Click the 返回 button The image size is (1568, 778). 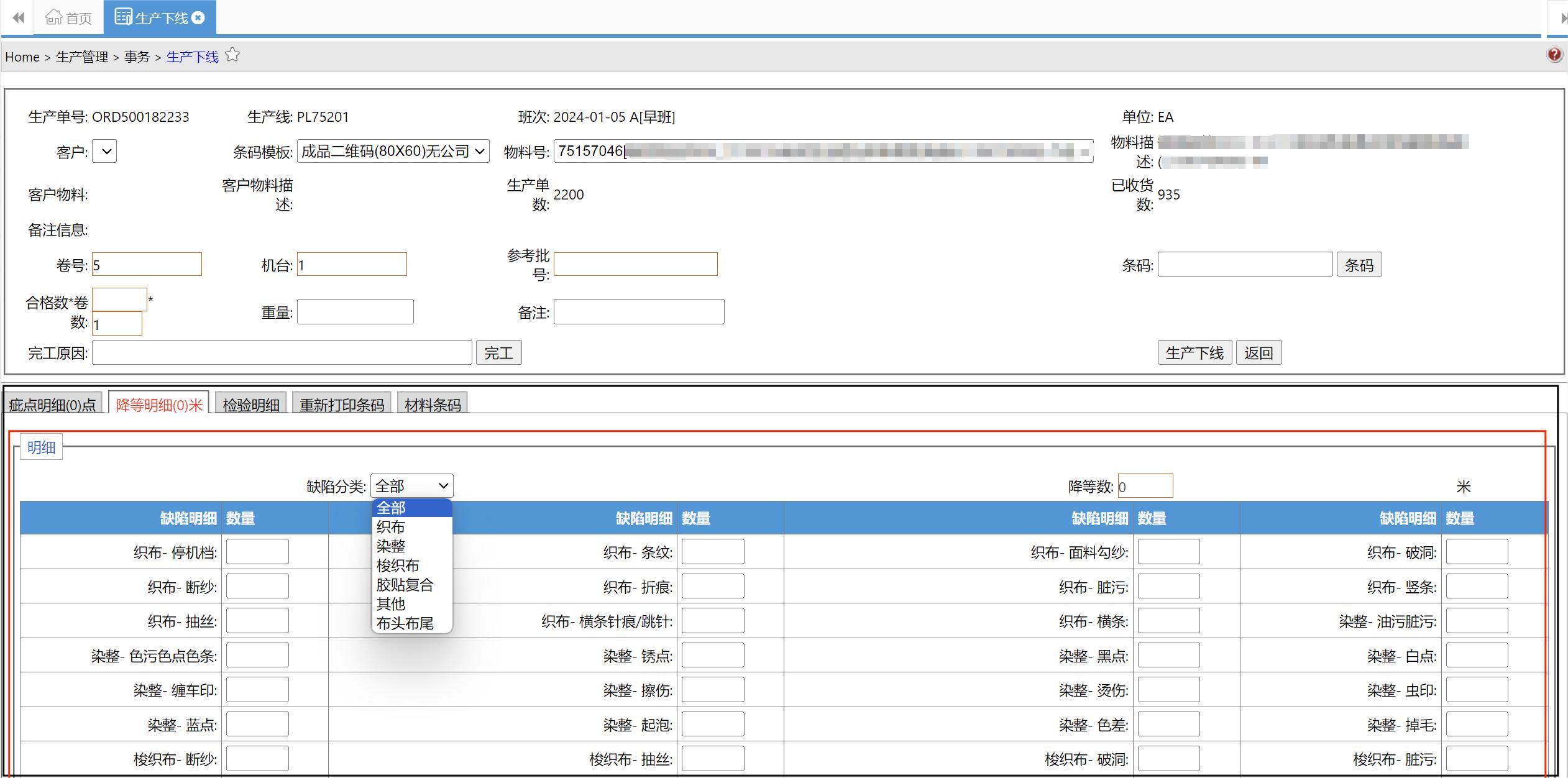pos(1259,352)
